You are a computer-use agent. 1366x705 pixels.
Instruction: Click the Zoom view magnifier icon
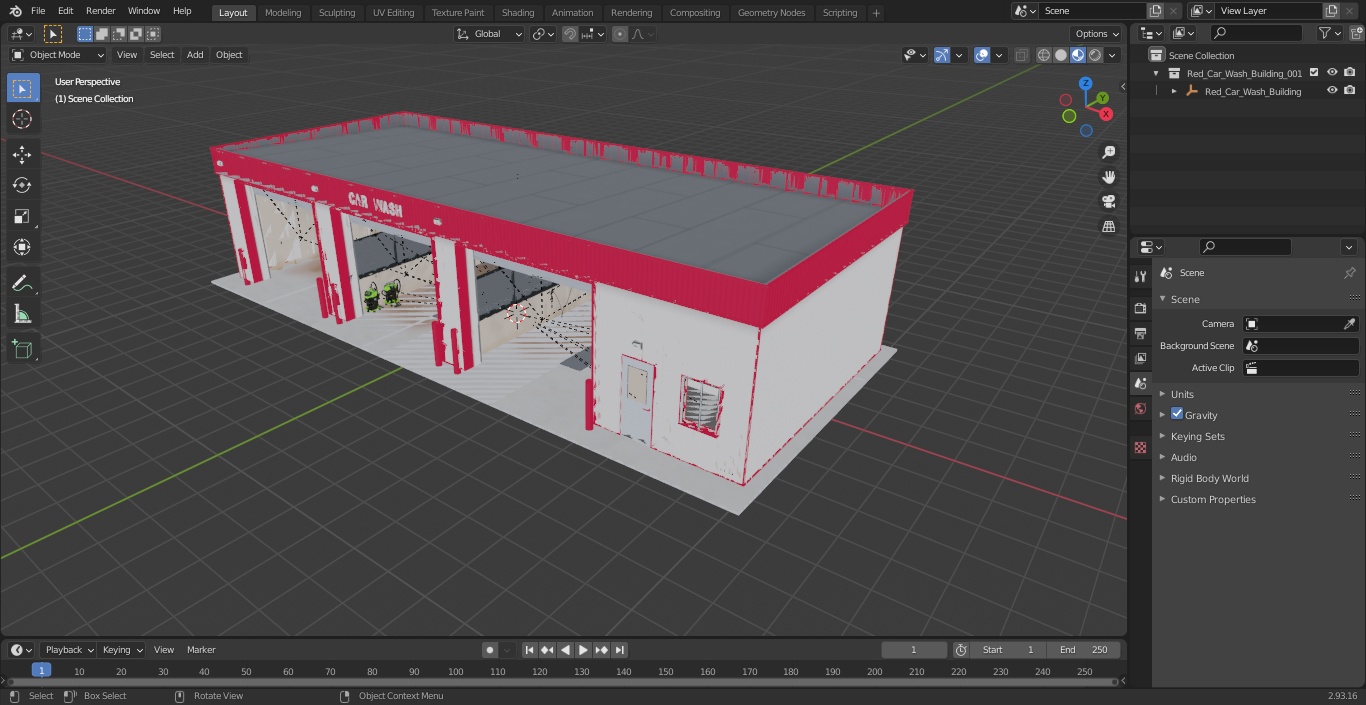pyautogui.click(x=1108, y=152)
